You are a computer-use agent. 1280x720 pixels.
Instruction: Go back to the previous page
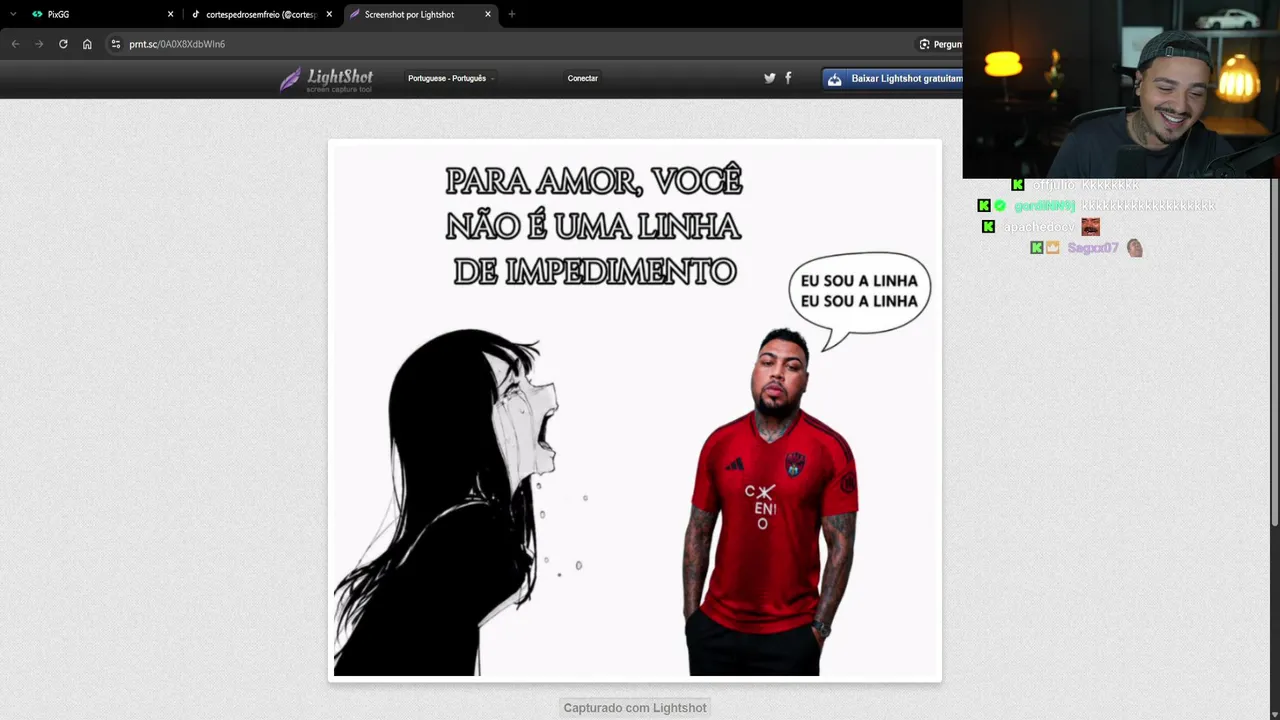click(15, 44)
